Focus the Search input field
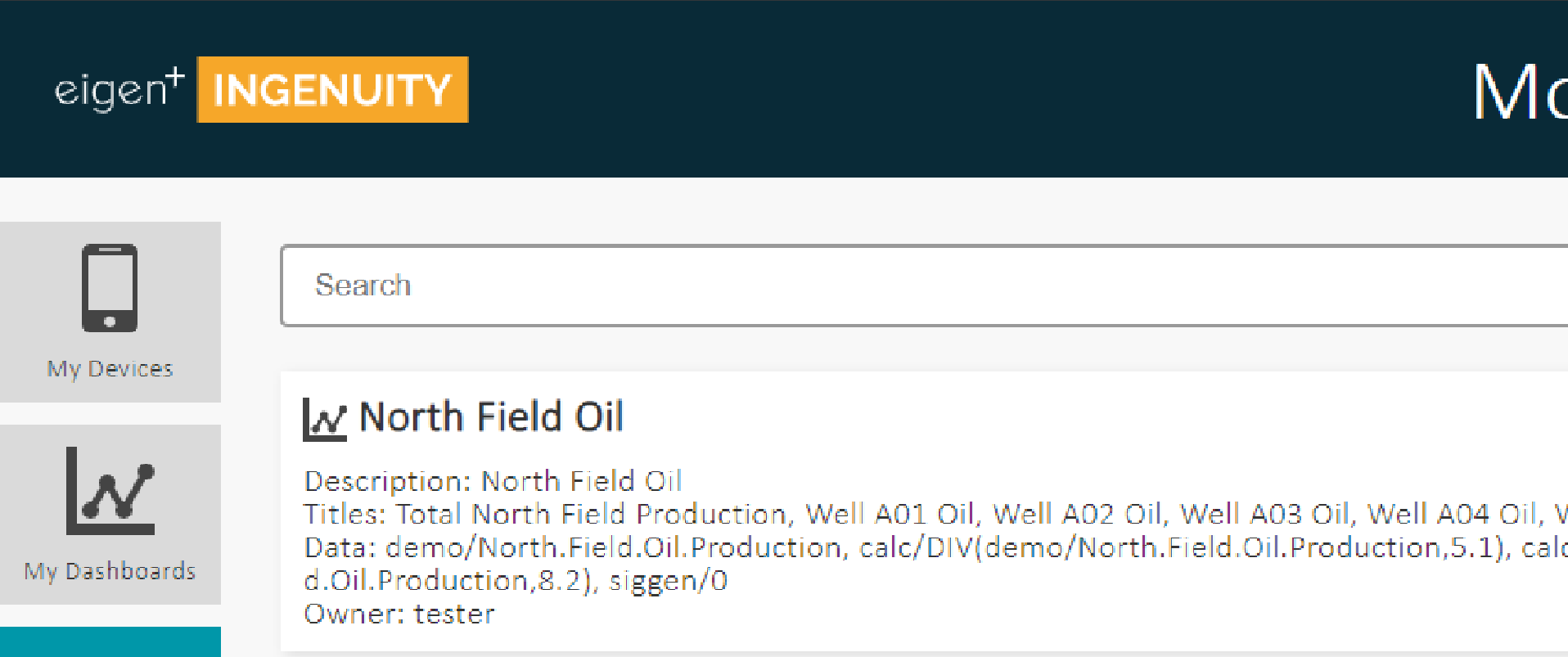This screenshot has height=657, width=1568. click(924, 286)
